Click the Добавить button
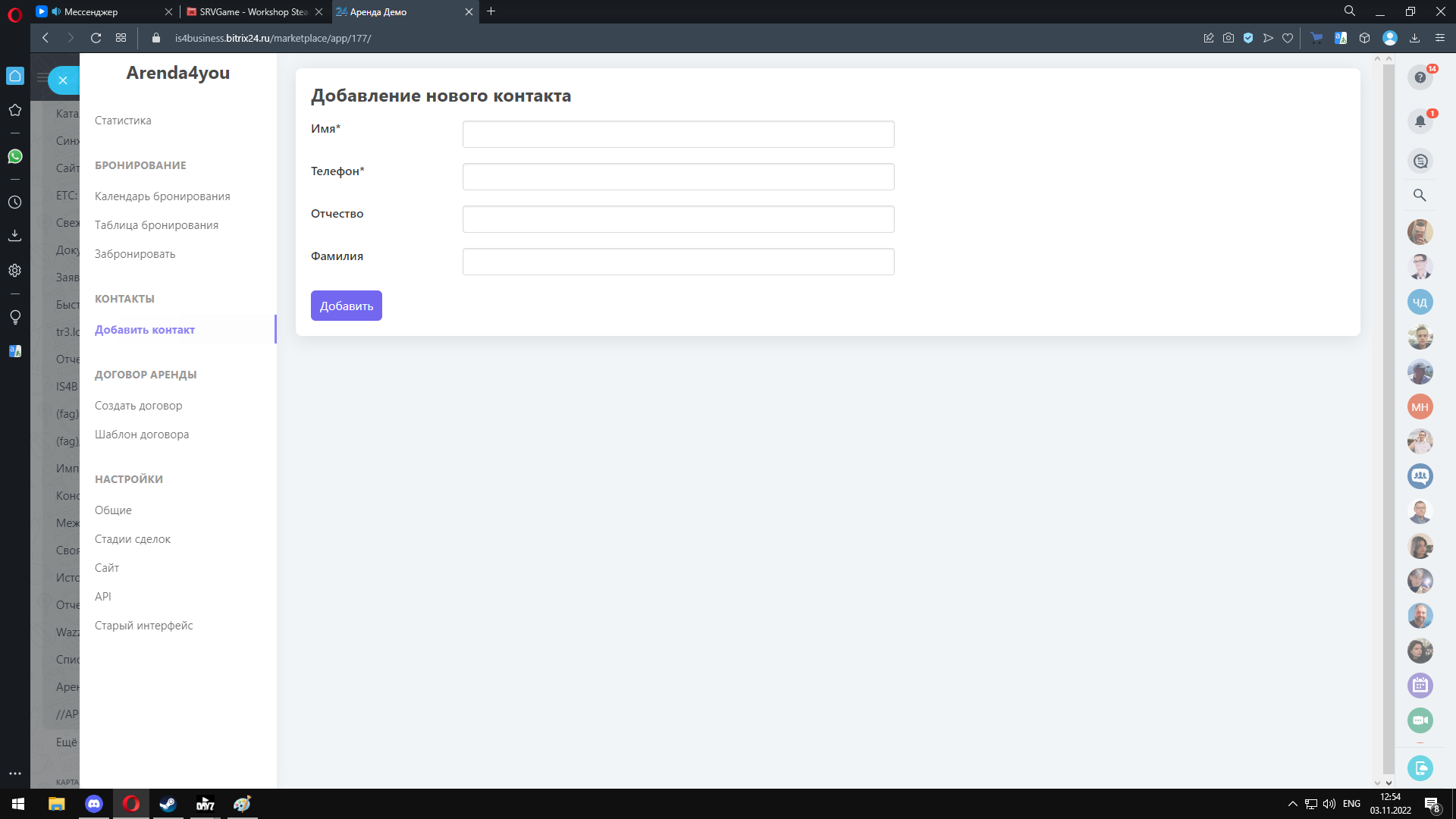Image resolution: width=1456 pixels, height=819 pixels. pos(346,306)
